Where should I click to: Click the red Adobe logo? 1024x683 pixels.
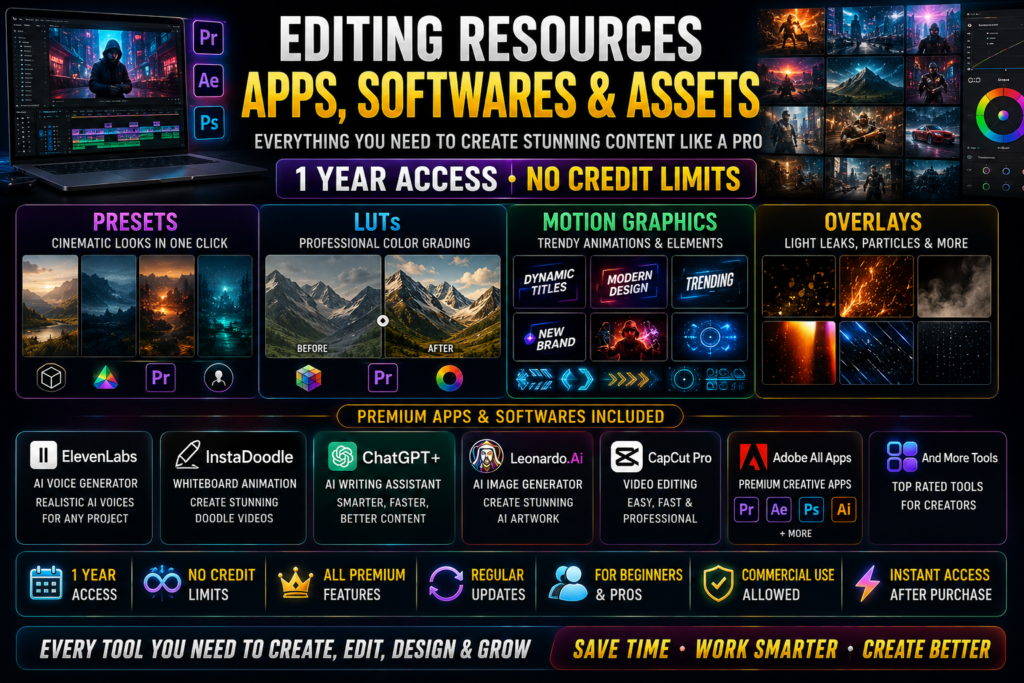click(x=753, y=457)
